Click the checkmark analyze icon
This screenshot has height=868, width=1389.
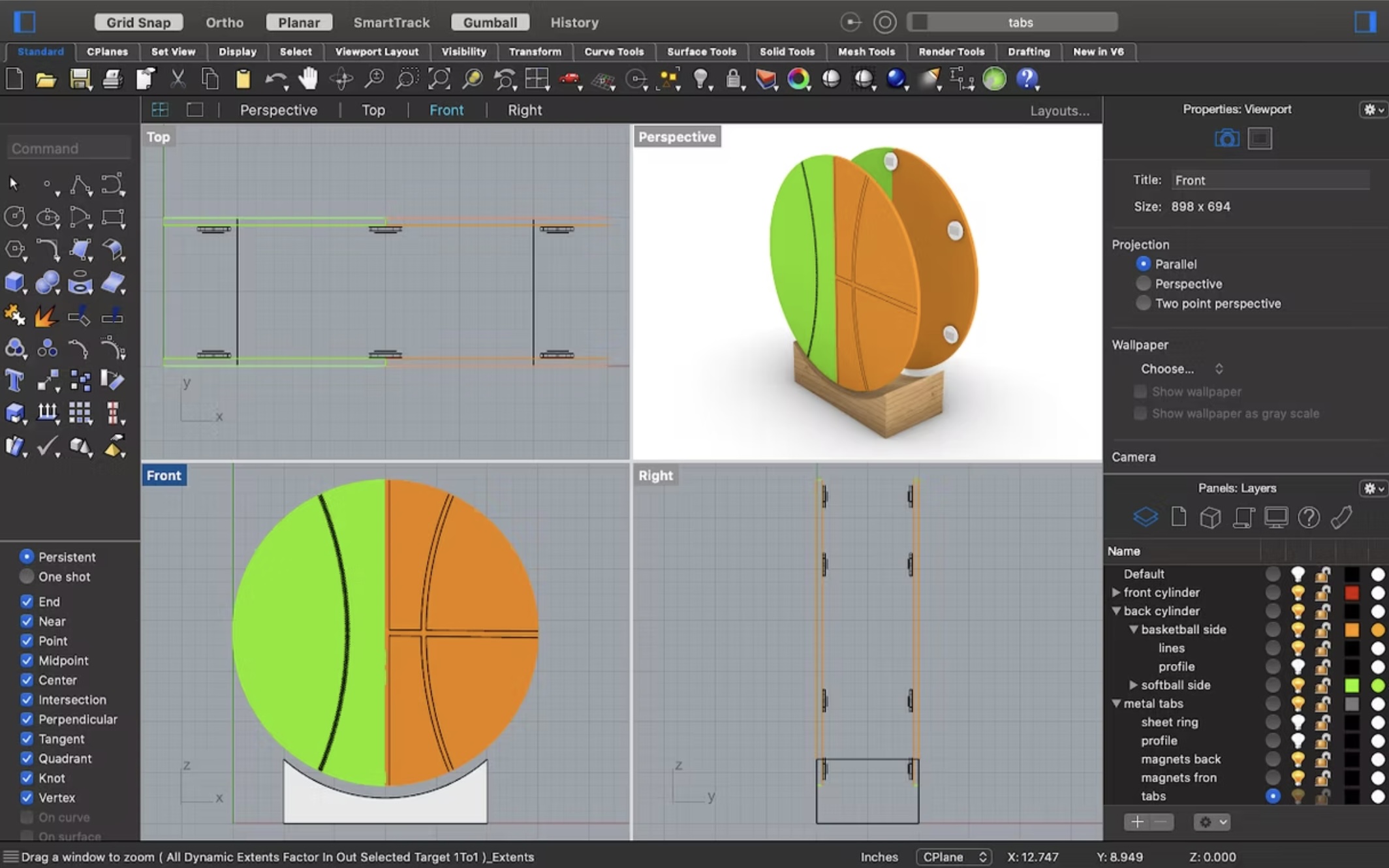click(x=47, y=446)
